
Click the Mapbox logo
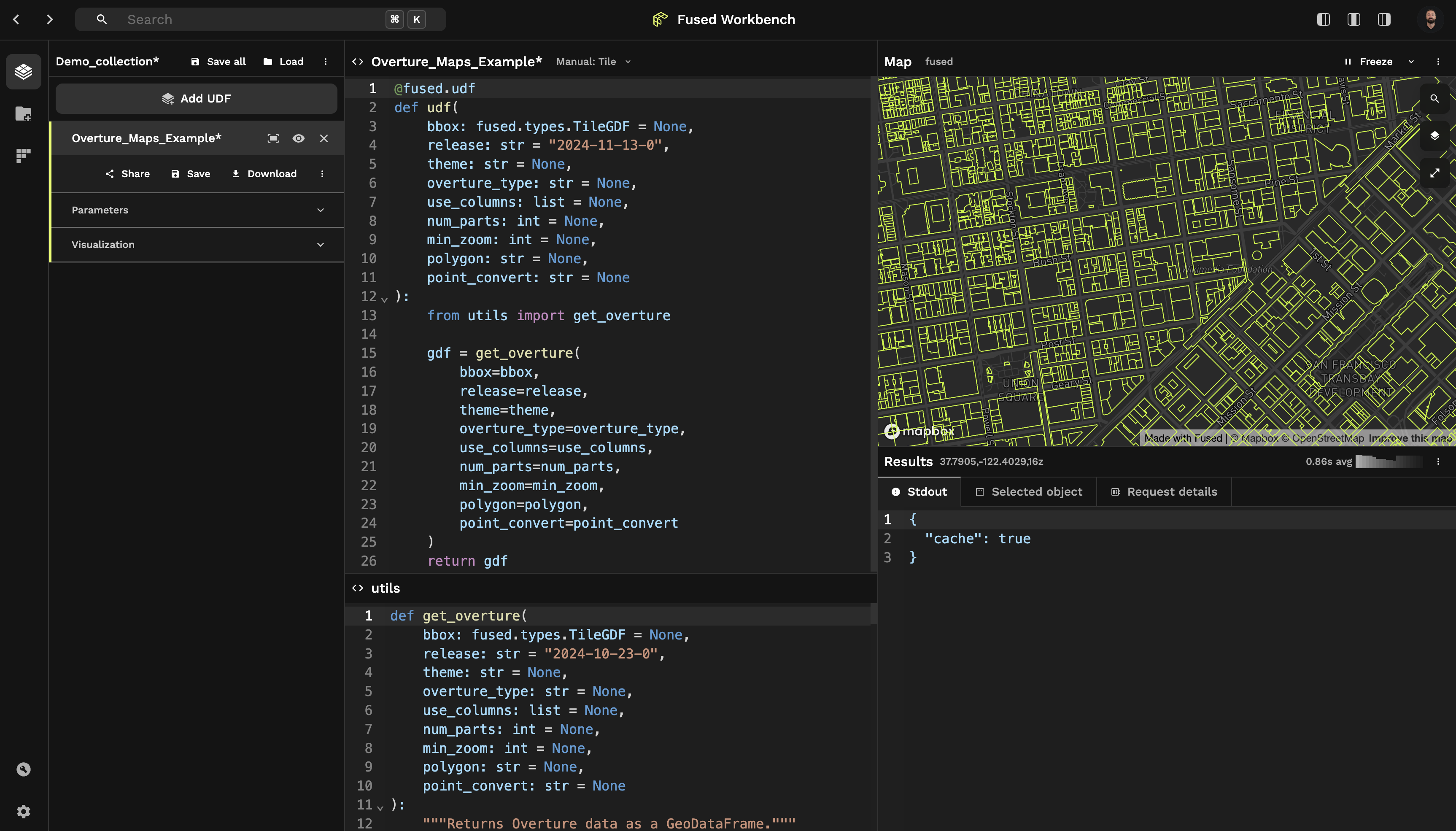click(919, 432)
